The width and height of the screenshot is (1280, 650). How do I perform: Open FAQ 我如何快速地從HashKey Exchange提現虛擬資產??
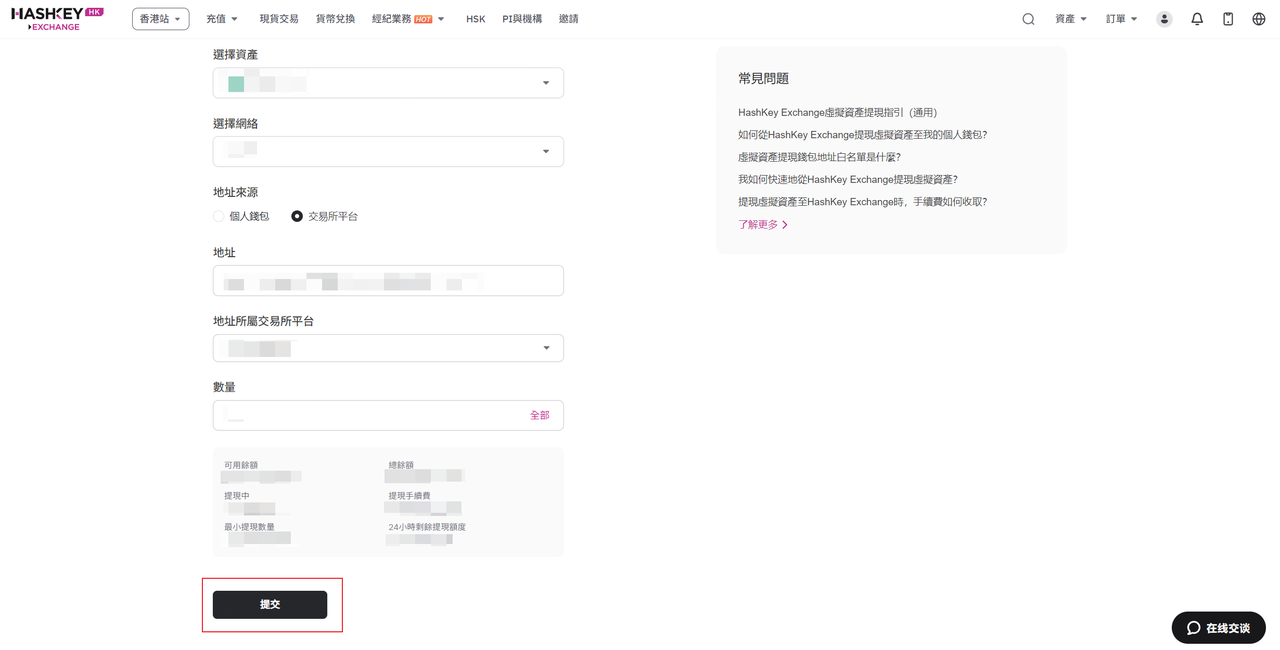pos(848,180)
